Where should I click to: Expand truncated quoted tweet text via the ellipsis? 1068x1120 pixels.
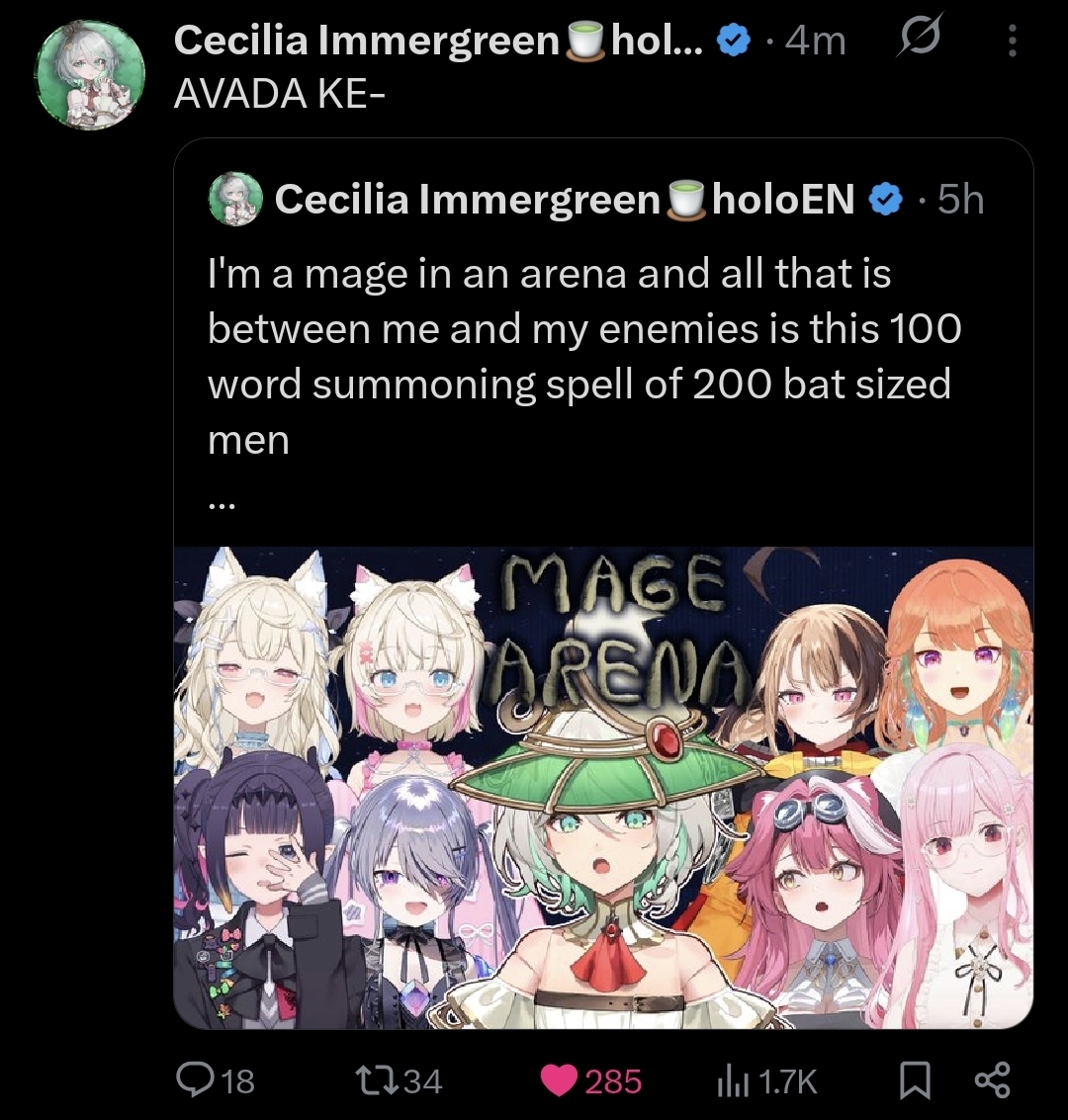[x=222, y=506]
